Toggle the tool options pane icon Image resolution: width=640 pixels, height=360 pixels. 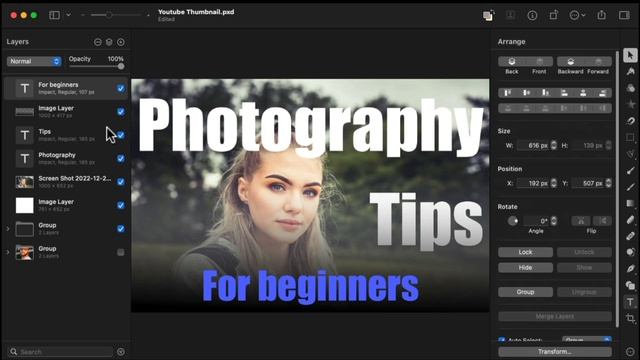pos(624,15)
